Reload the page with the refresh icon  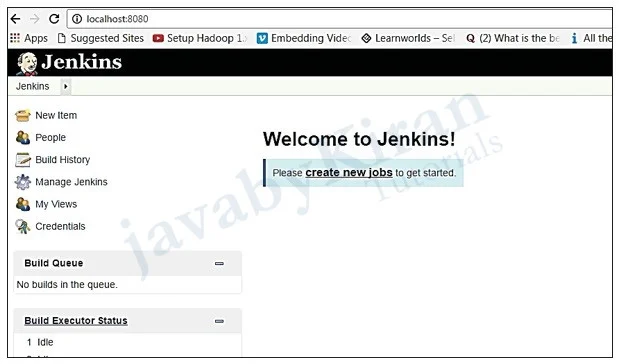[x=54, y=19]
